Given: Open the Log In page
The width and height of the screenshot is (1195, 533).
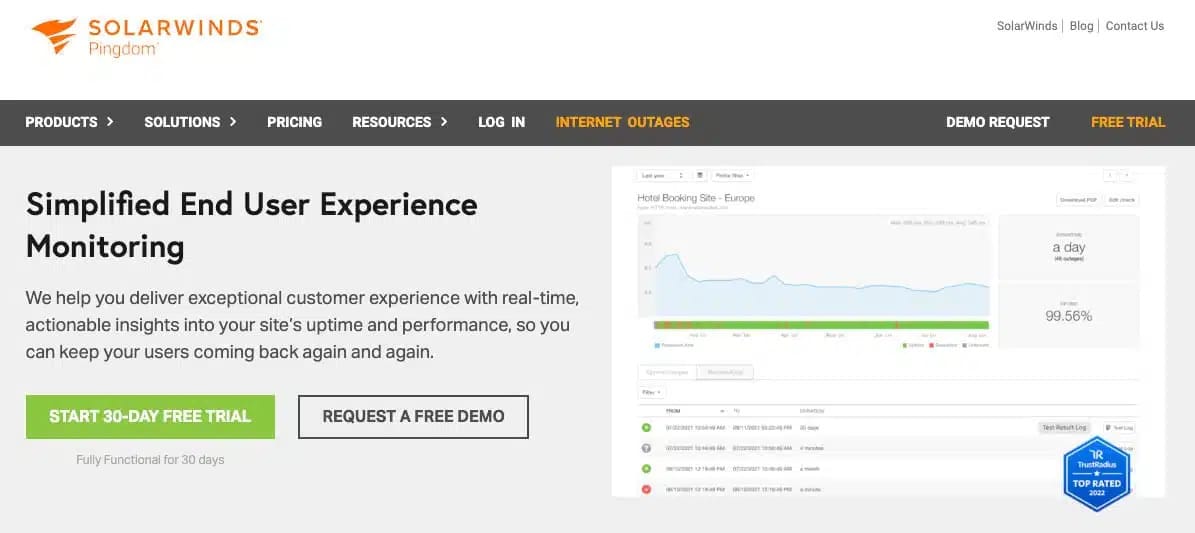Looking at the screenshot, I should [x=501, y=122].
